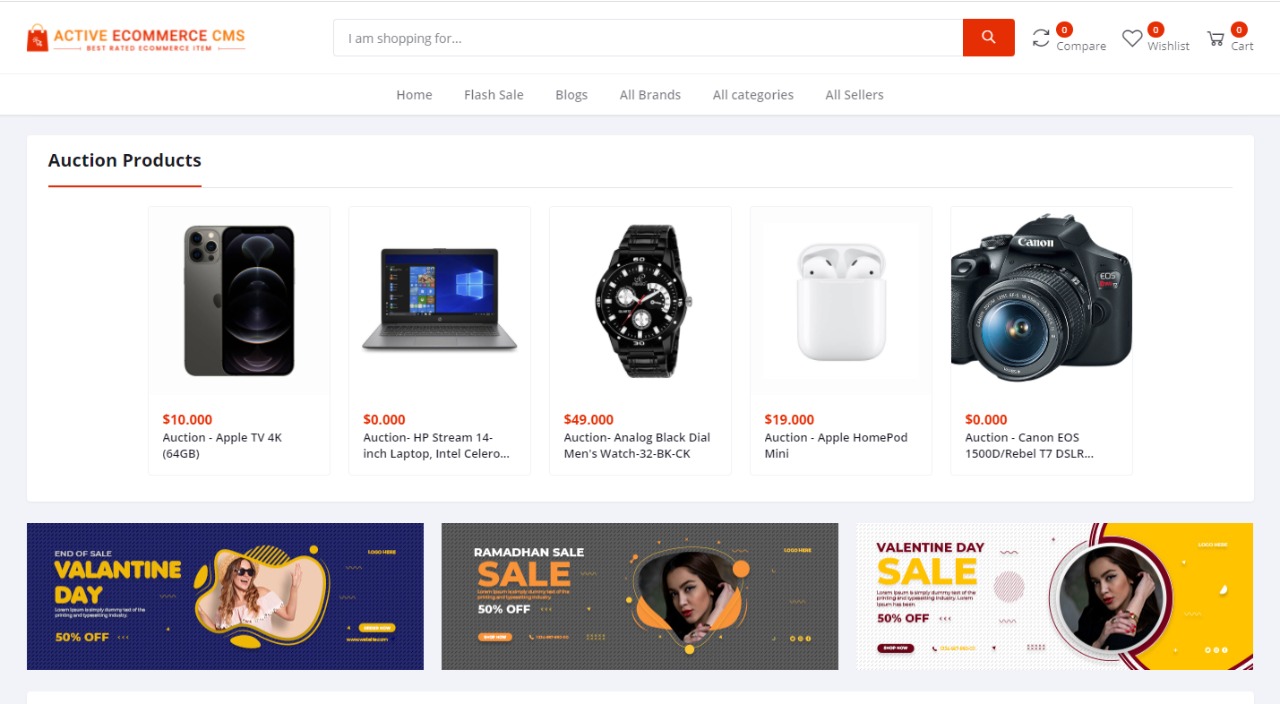Click the Active Ecommerce CMS logo

[136, 38]
